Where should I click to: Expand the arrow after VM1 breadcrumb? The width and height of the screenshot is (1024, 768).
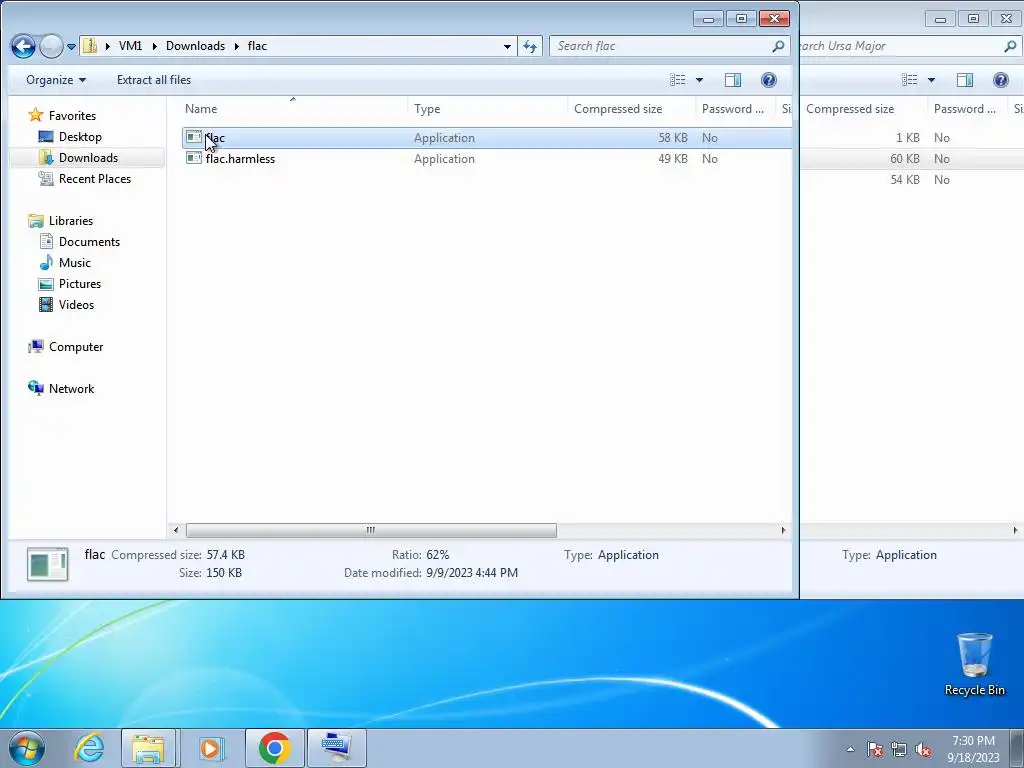click(x=155, y=46)
